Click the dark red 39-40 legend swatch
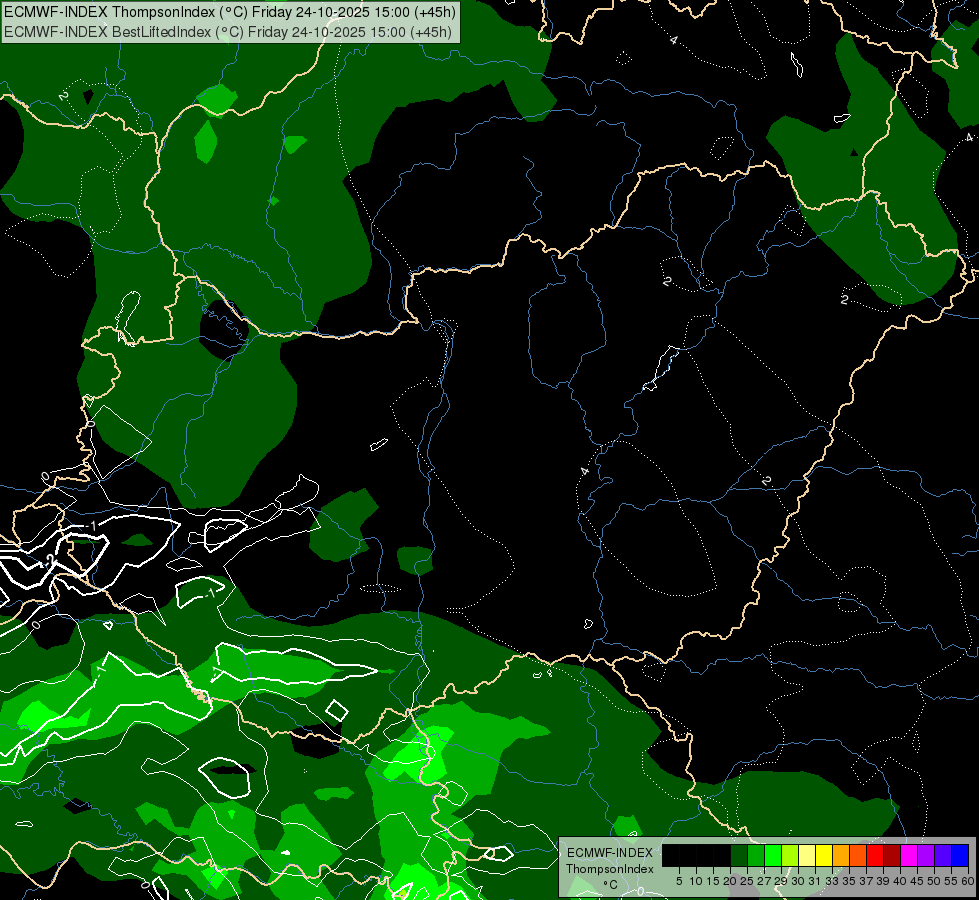 (x=892, y=855)
